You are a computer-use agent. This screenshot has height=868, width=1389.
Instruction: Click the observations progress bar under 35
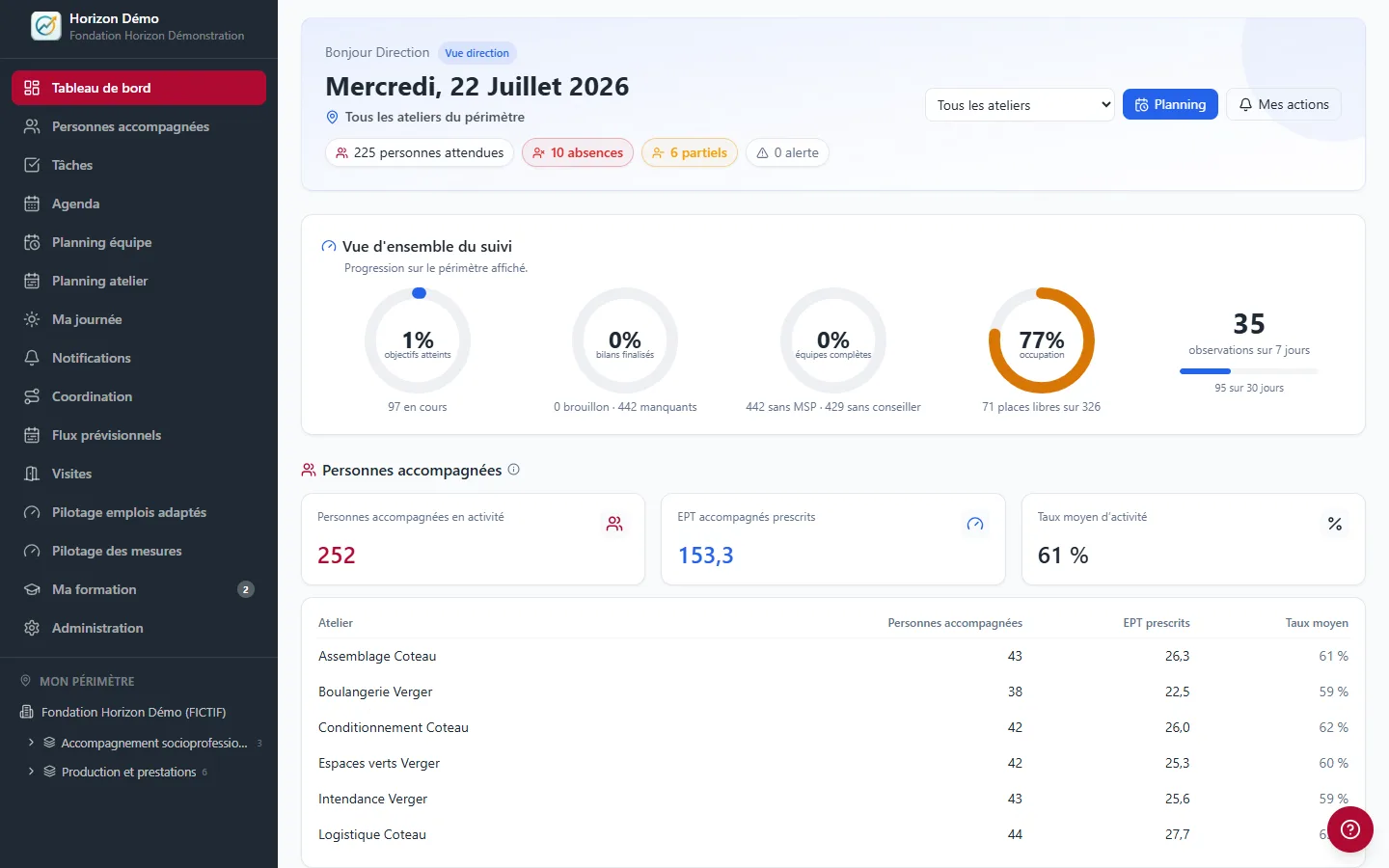click(x=1249, y=371)
